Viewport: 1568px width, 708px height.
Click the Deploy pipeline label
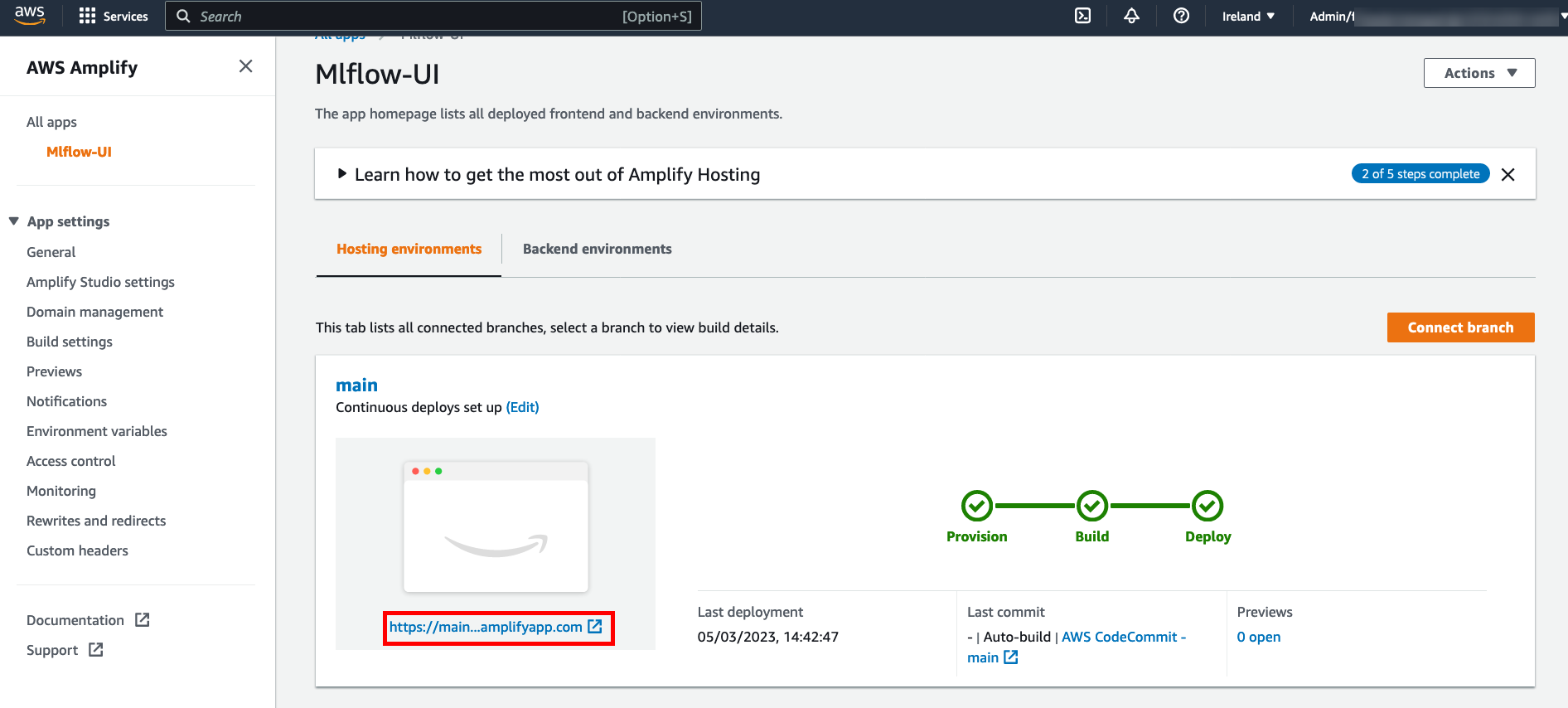(x=1207, y=536)
